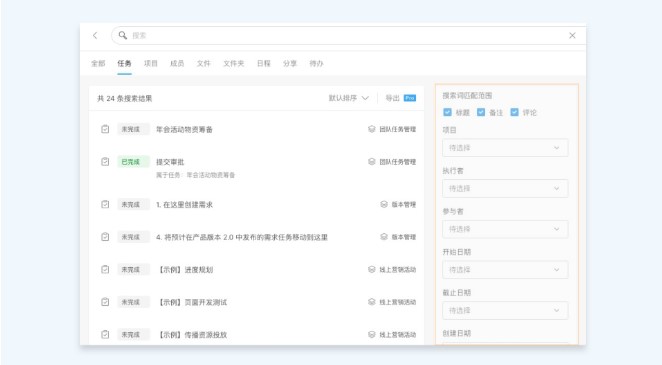Open task 1. 在这里创建需求

tap(184, 205)
